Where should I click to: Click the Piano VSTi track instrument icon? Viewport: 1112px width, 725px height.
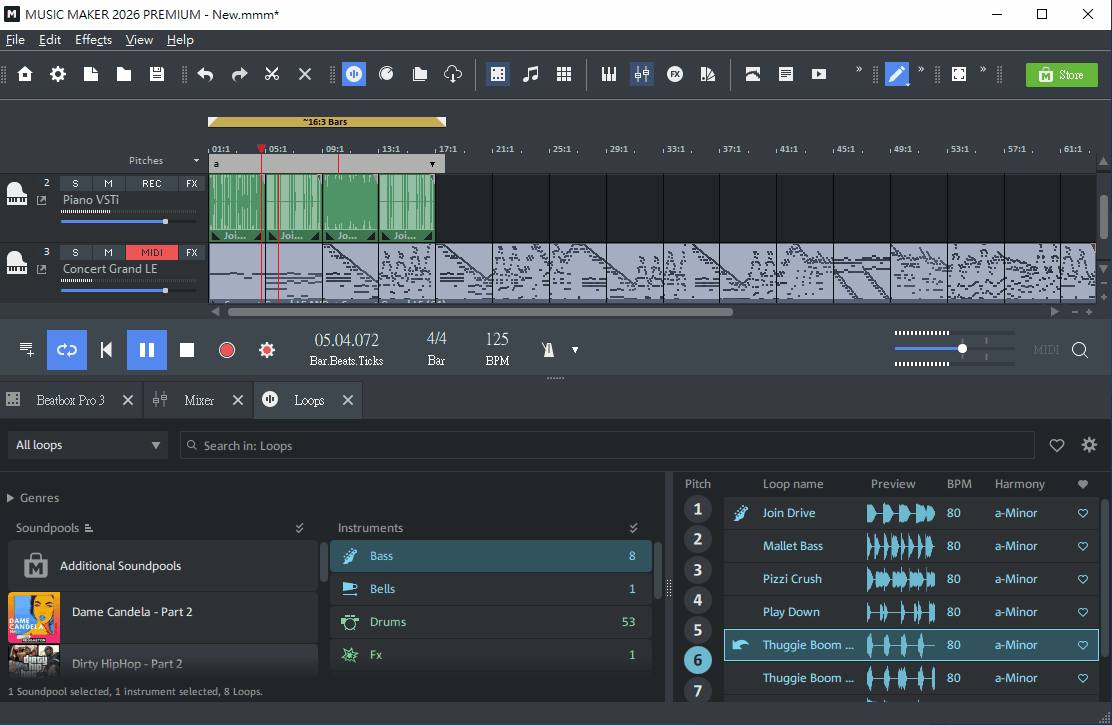[16, 192]
